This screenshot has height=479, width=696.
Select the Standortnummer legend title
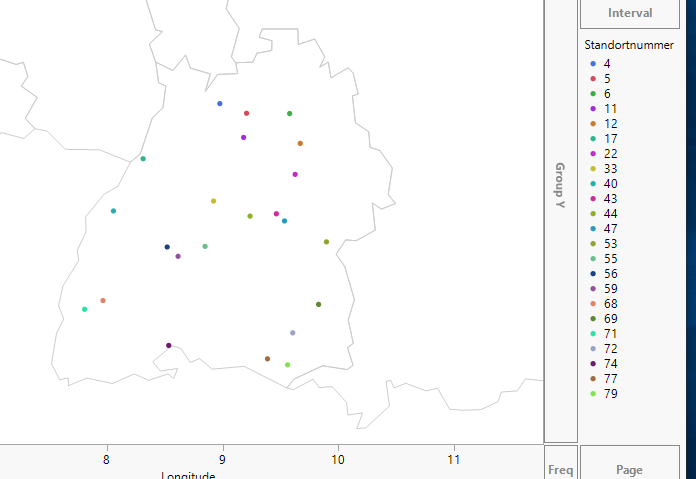629,45
